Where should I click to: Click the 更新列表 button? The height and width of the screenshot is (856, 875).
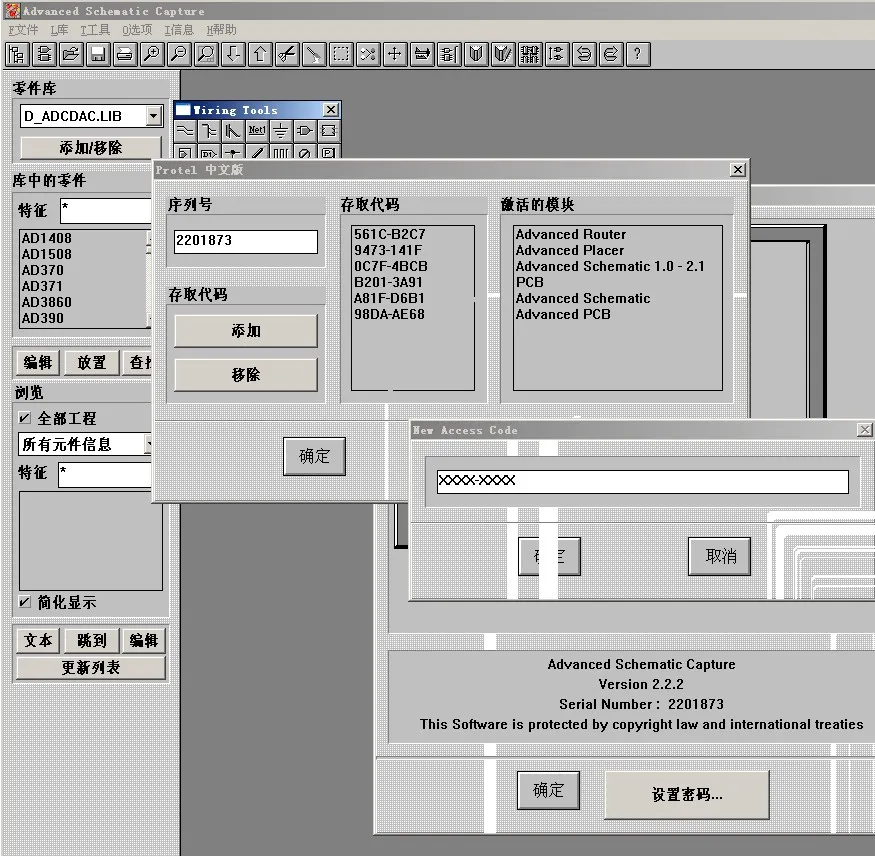pos(90,667)
